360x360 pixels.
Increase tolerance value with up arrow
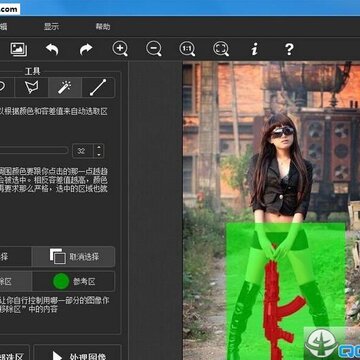(x=99, y=147)
